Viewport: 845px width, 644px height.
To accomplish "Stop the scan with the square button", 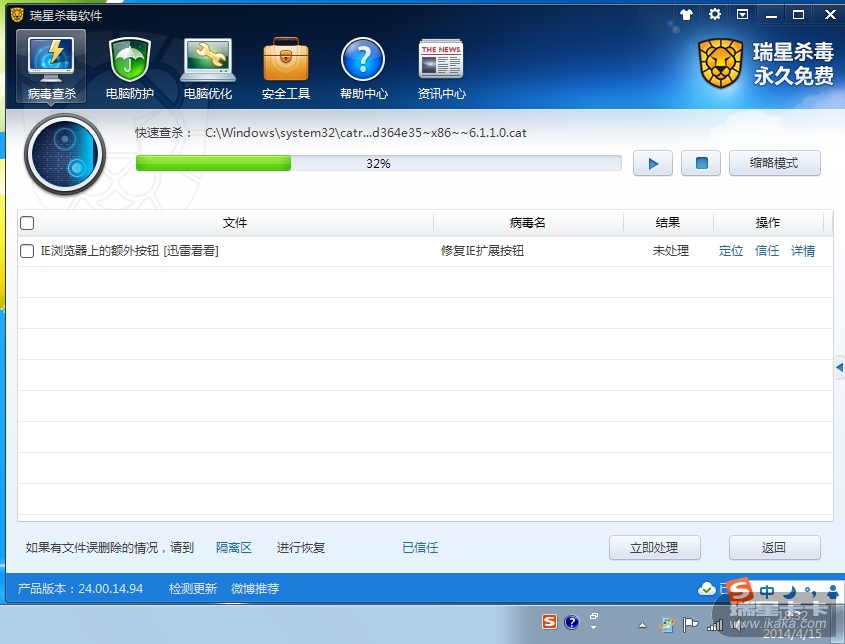I will pyautogui.click(x=701, y=163).
